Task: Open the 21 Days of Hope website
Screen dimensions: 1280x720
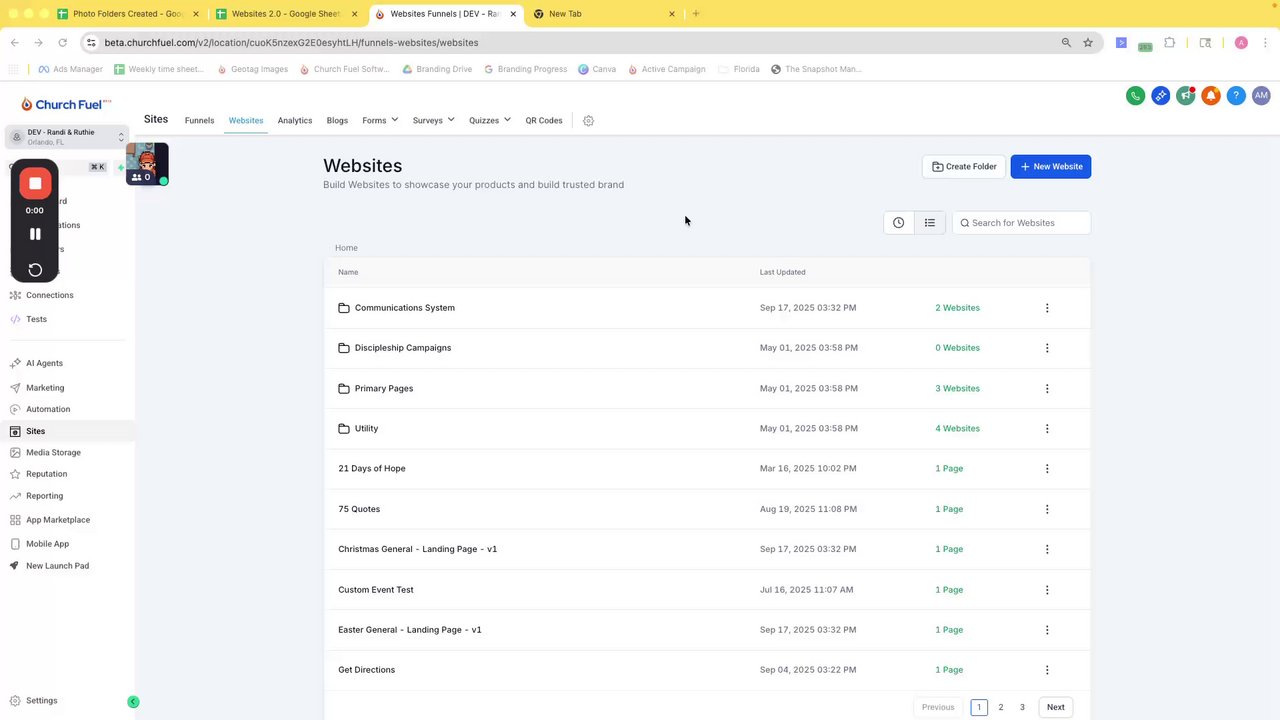Action: (372, 469)
